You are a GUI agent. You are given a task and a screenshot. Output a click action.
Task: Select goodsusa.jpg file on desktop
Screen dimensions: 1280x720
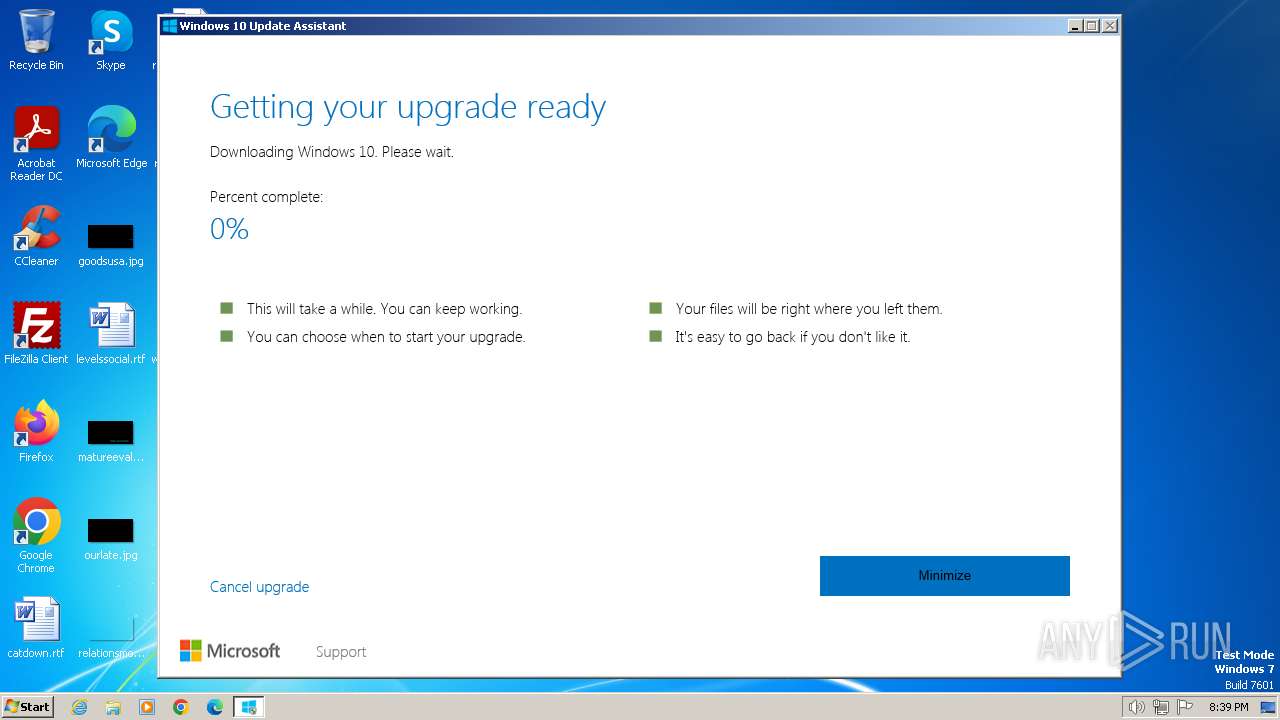click(x=110, y=245)
